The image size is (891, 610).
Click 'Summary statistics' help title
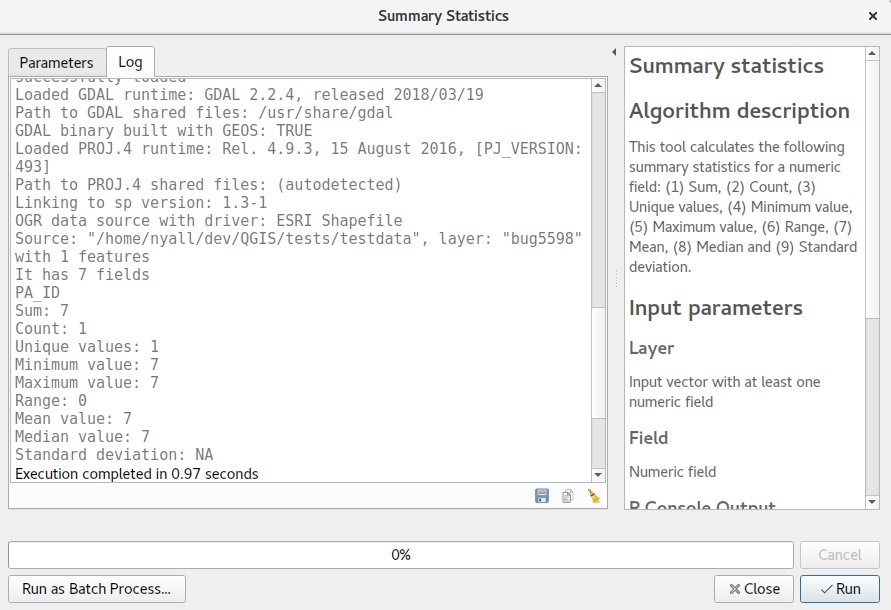click(726, 66)
